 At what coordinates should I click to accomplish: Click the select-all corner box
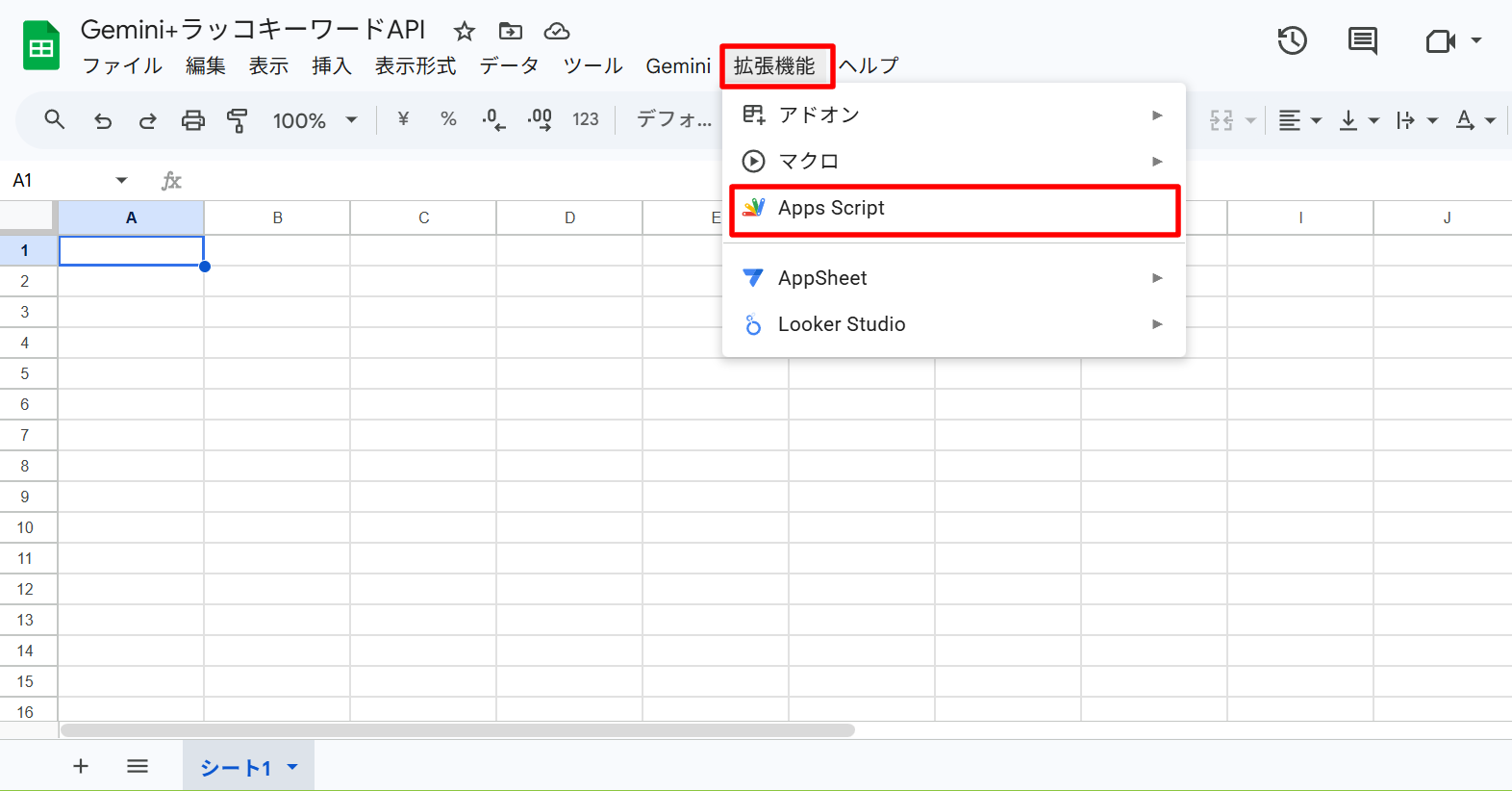tap(27, 217)
